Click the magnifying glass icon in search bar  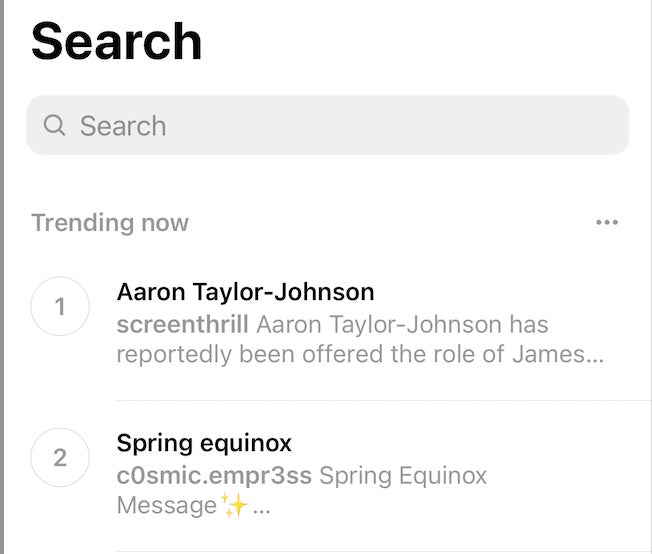55,126
